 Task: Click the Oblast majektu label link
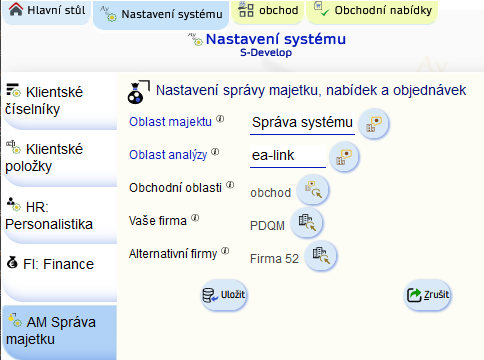click(x=170, y=122)
